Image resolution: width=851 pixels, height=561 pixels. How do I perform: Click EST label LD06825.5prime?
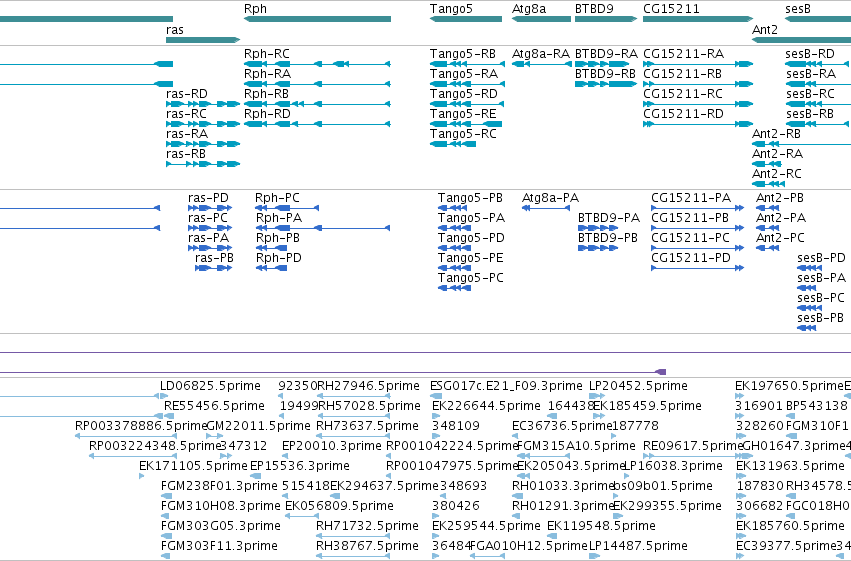pos(211,386)
